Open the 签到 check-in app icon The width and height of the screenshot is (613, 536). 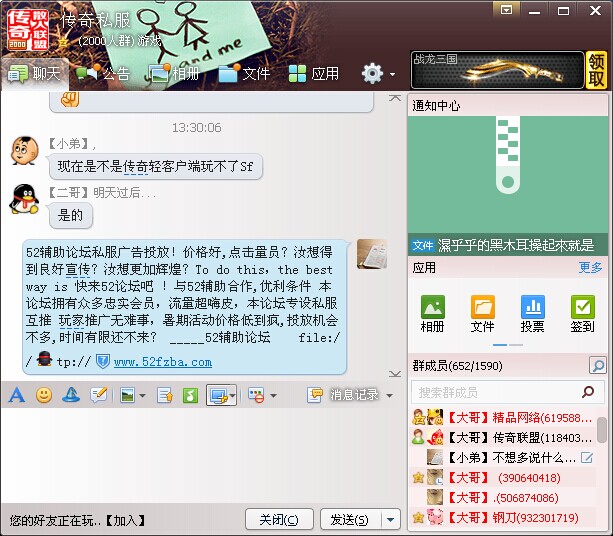point(583,314)
